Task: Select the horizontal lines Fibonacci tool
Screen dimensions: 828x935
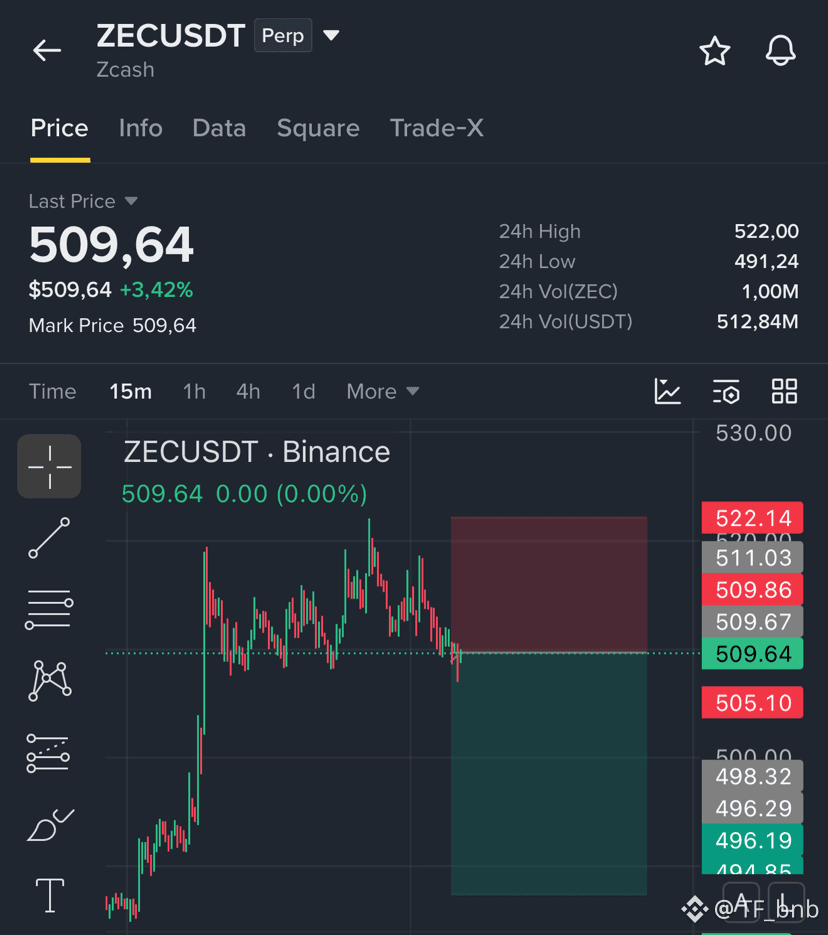Action: click(49, 609)
